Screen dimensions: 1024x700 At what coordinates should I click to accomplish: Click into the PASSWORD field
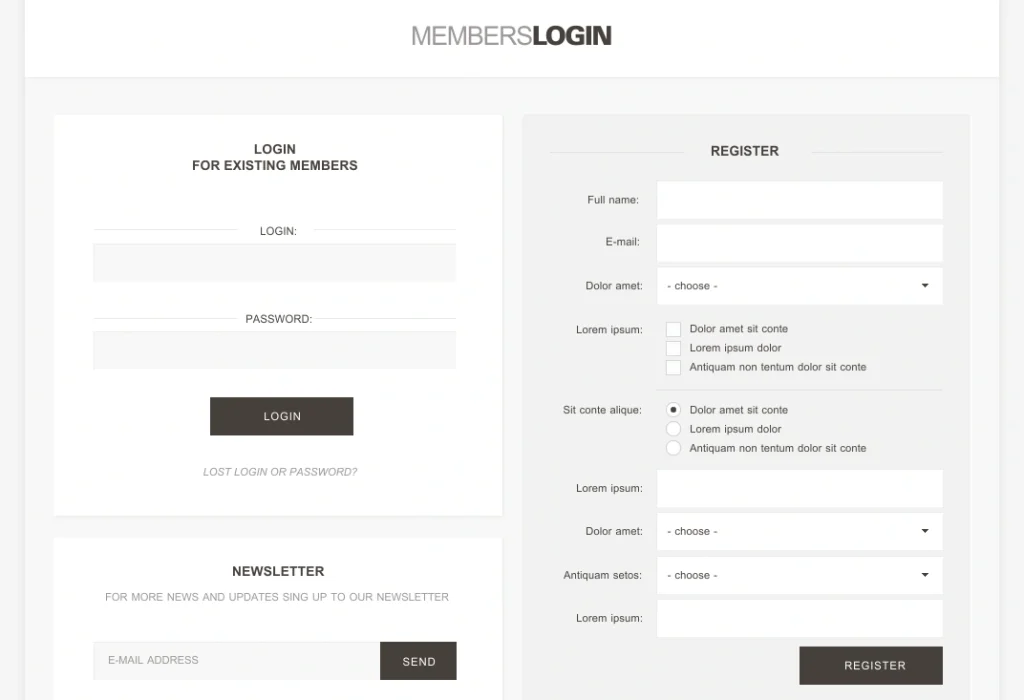coord(274,350)
